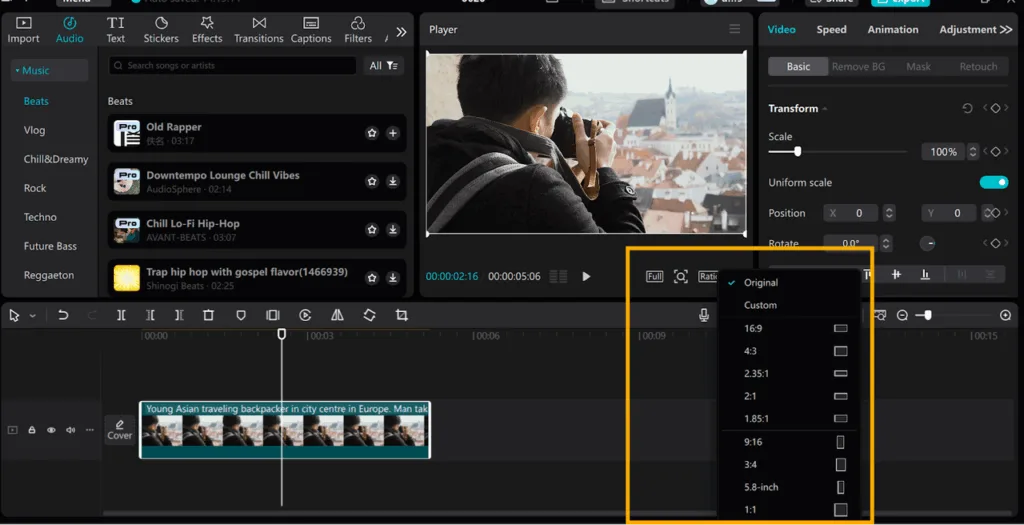The width and height of the screenshot is (1024, 525).
Task: Click the Position Y value field
Action: tap(950, 213)
